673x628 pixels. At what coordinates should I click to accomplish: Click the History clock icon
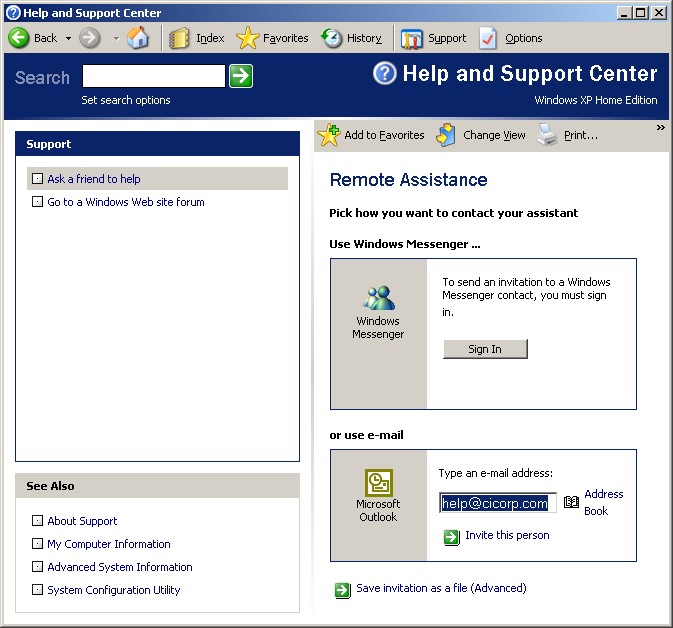pyautogui.click(x=331, y=38)
